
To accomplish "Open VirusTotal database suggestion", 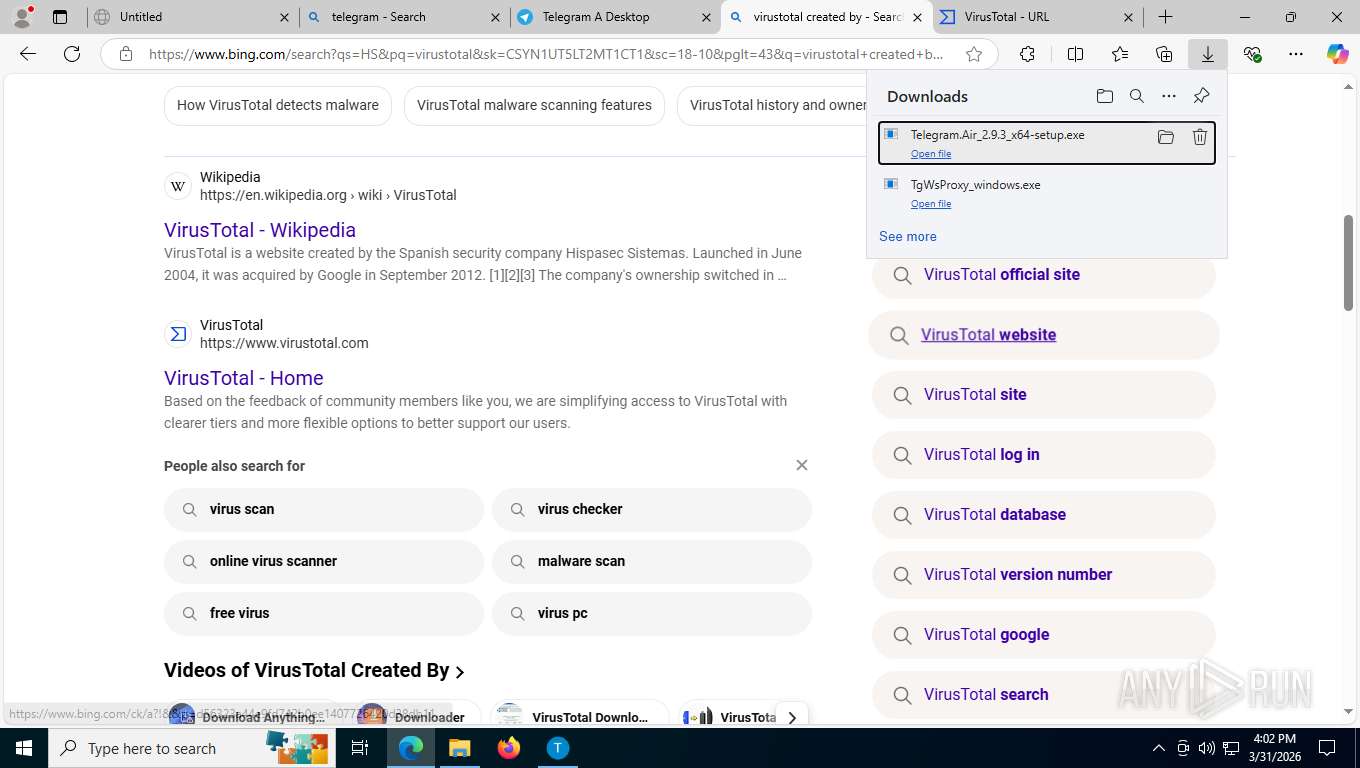I will (x=1044, y=515).
